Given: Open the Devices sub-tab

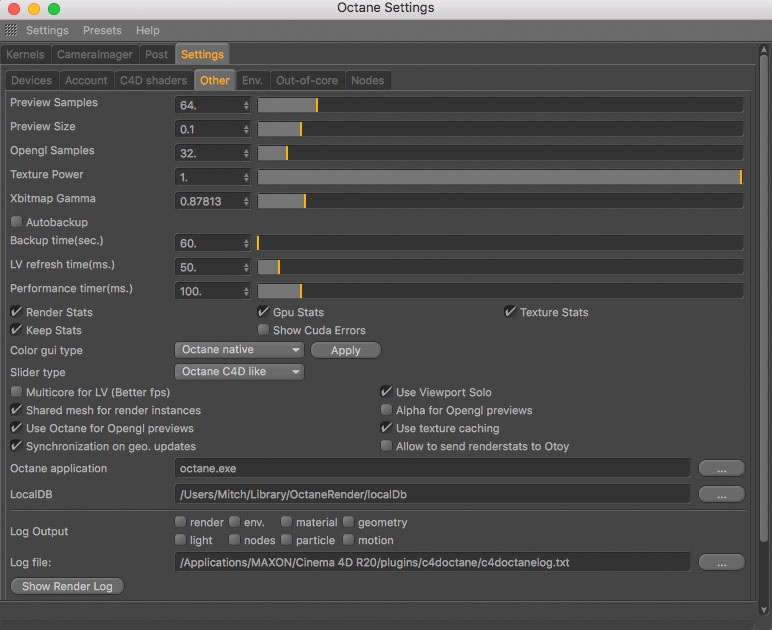Looking at the screenshot, I should (32, 81).
